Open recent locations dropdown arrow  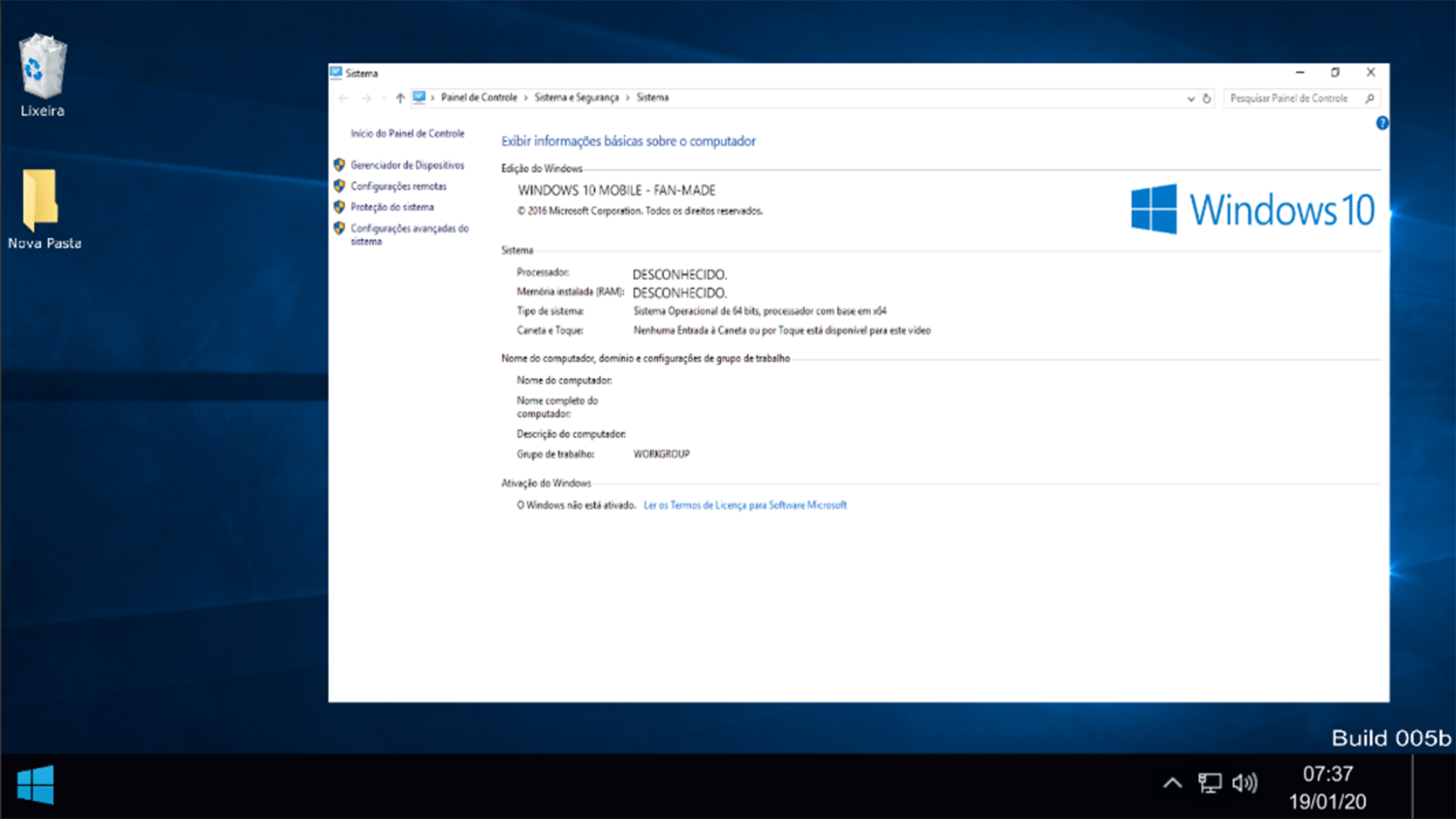pyautogui.click(x=384, y=98)
